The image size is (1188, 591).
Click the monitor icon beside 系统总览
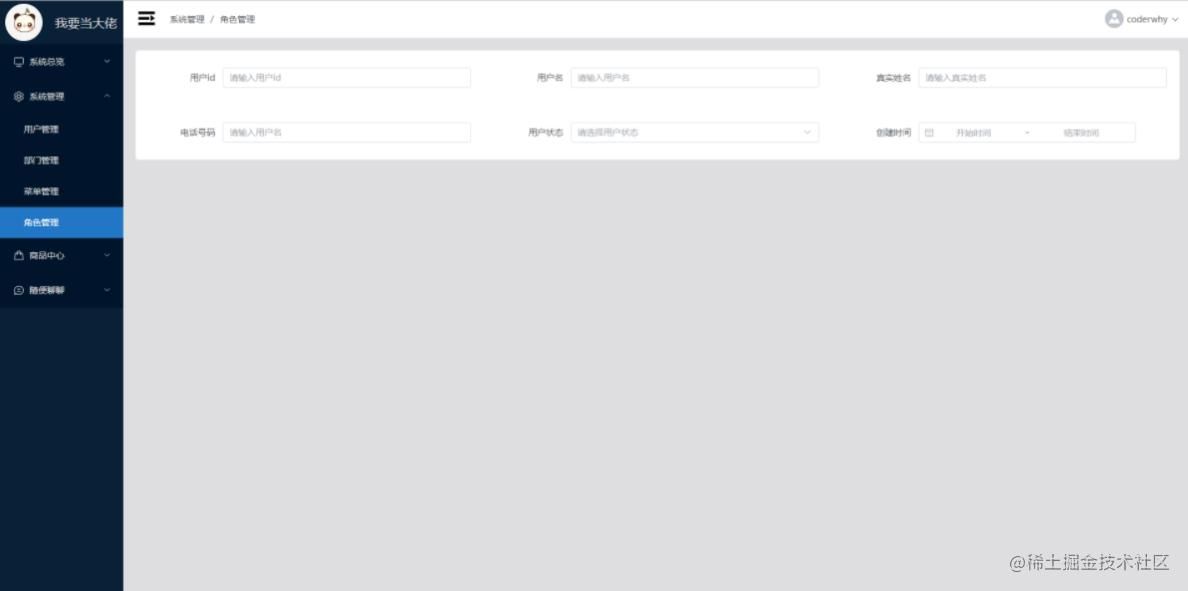click(x=19, y=62)
